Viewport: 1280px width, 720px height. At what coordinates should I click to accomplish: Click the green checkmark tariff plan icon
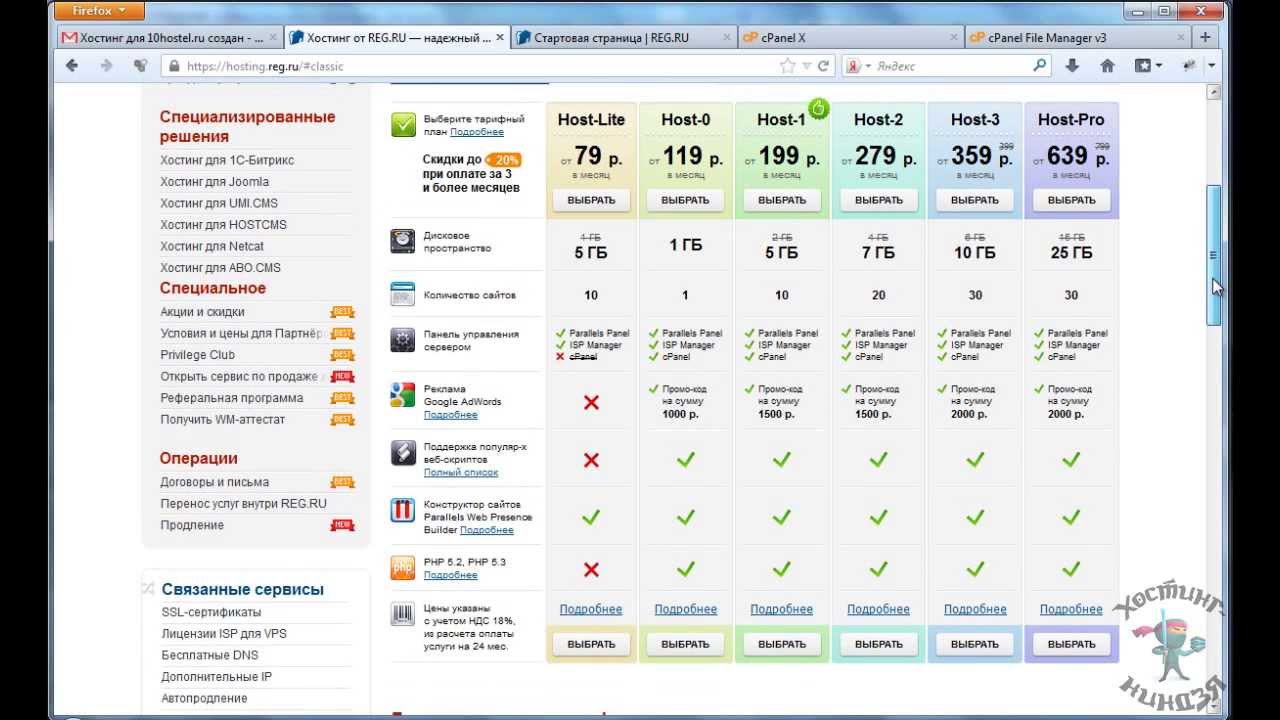[403, 125]
